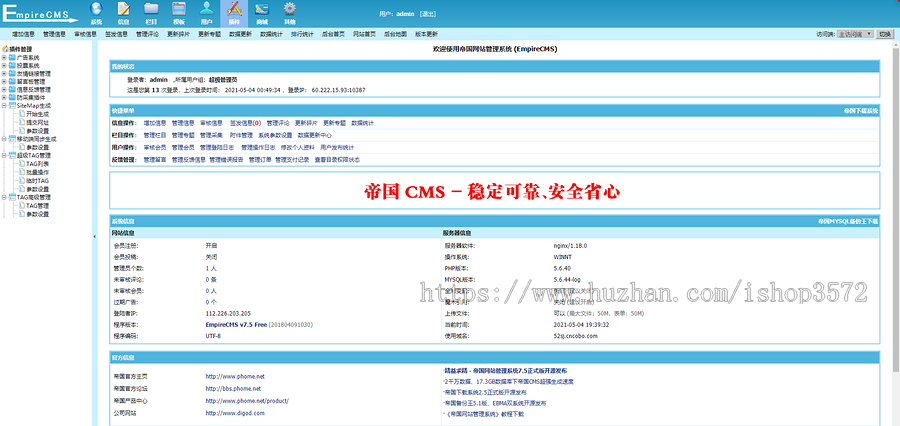Screen dimensions: 900x426
Task: Click the 投票系统 folder icon in tree
Action: point(13,65)
